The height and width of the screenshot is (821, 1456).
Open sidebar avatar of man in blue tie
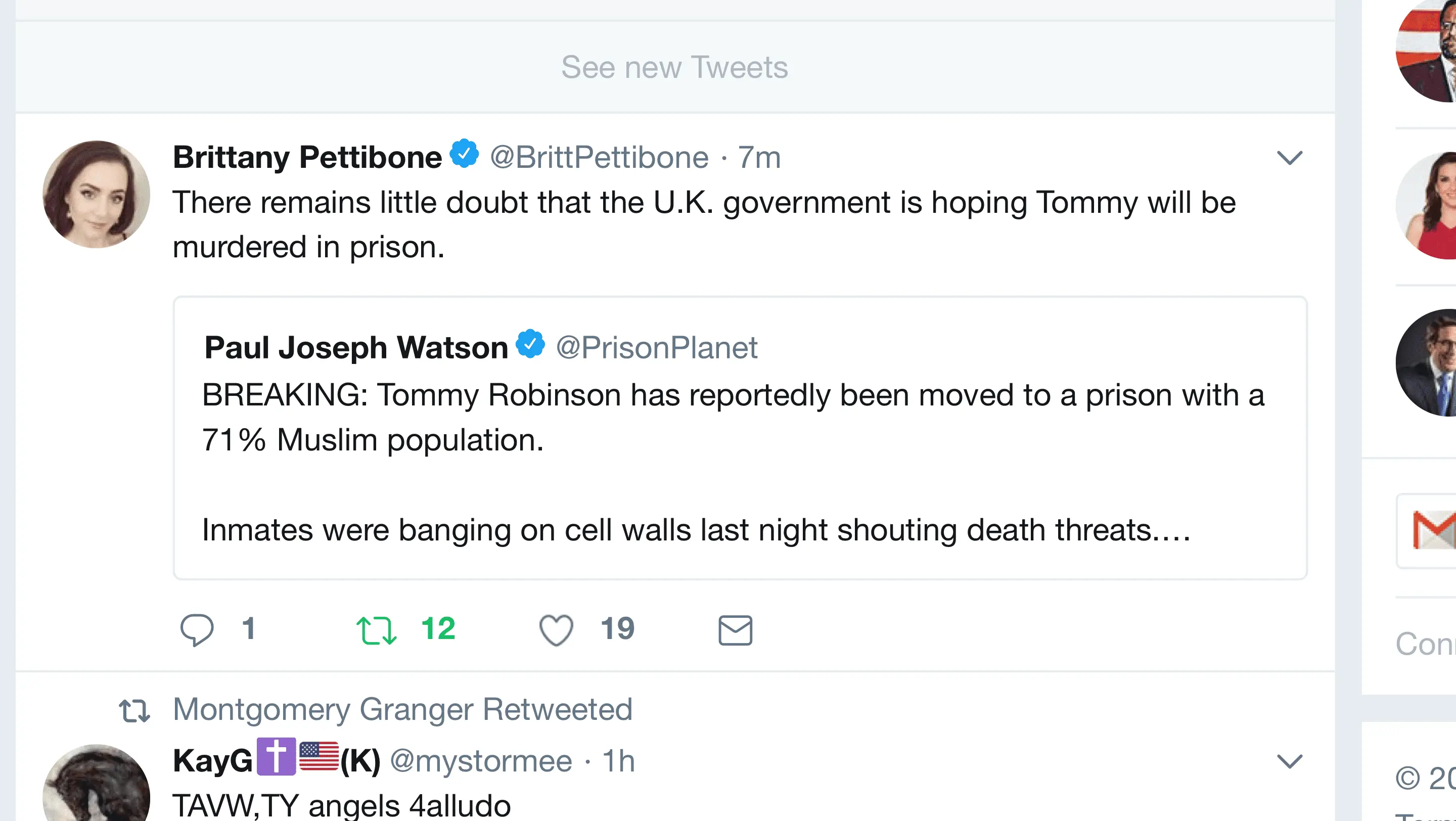tap(1430, 363)
